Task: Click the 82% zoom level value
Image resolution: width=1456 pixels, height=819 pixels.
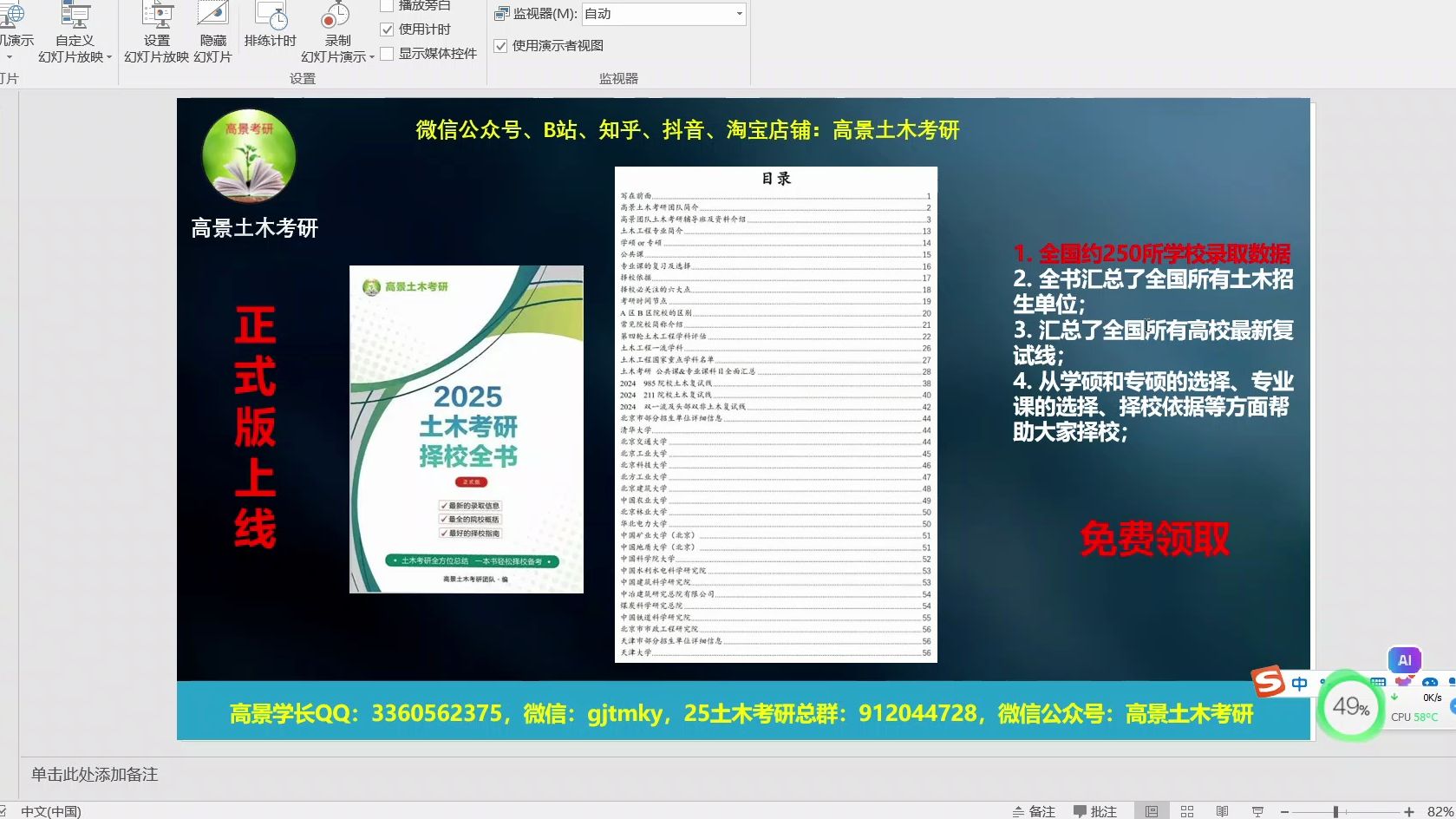Action: [1440, 812]
